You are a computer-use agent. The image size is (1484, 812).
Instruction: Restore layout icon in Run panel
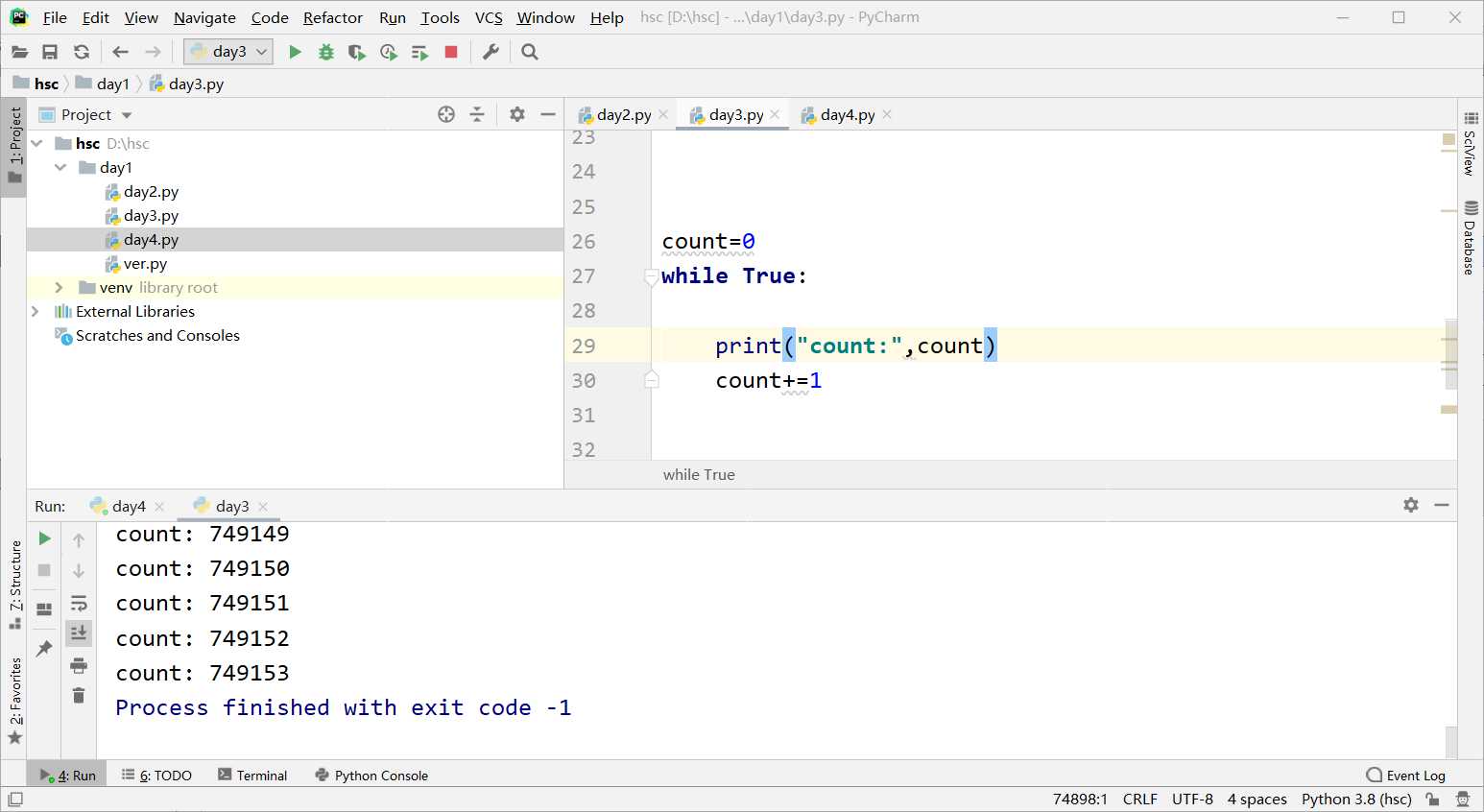pyautogui.click(x=44, y=609)
